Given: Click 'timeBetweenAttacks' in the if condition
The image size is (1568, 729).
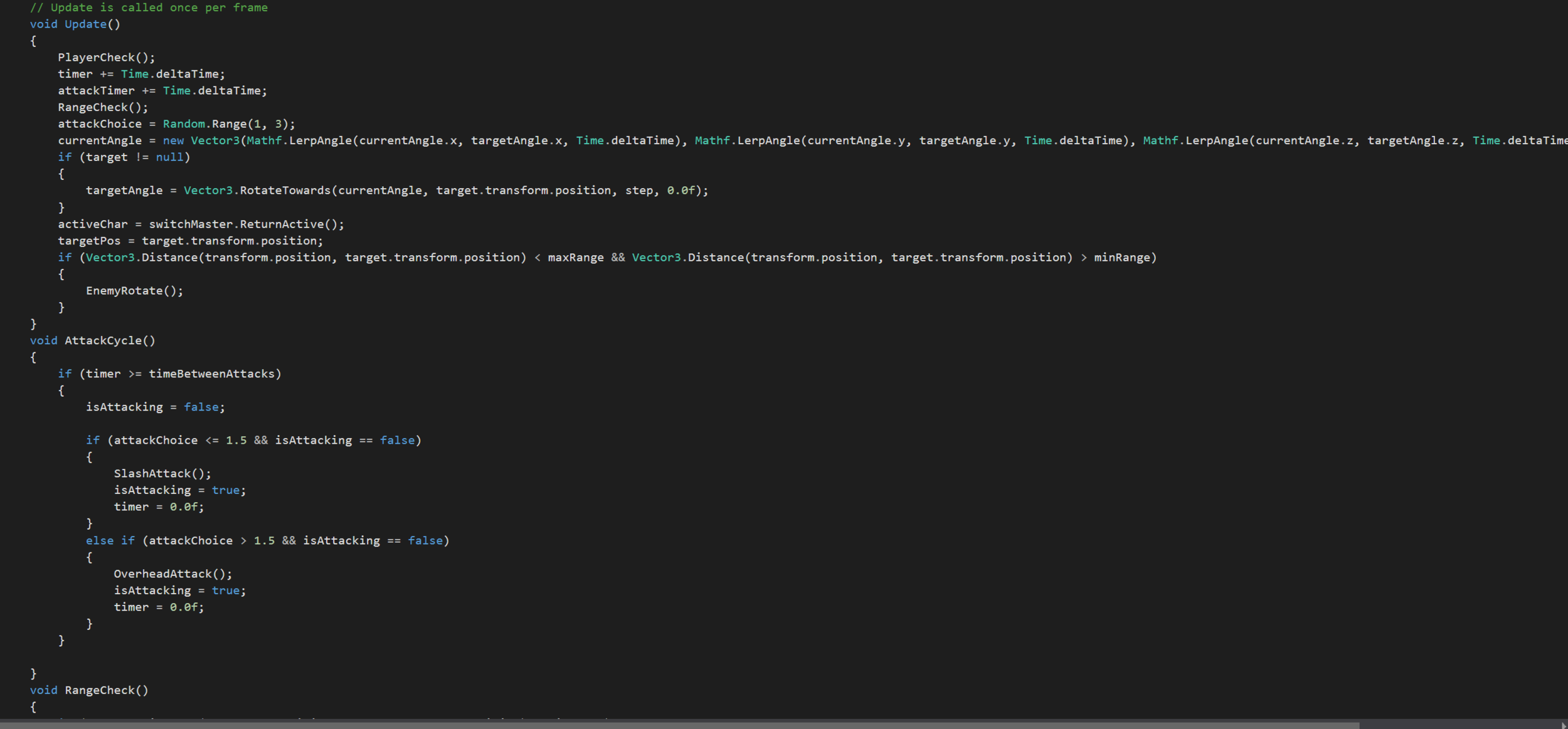Looking at the screenshot, I should [211, 374].
